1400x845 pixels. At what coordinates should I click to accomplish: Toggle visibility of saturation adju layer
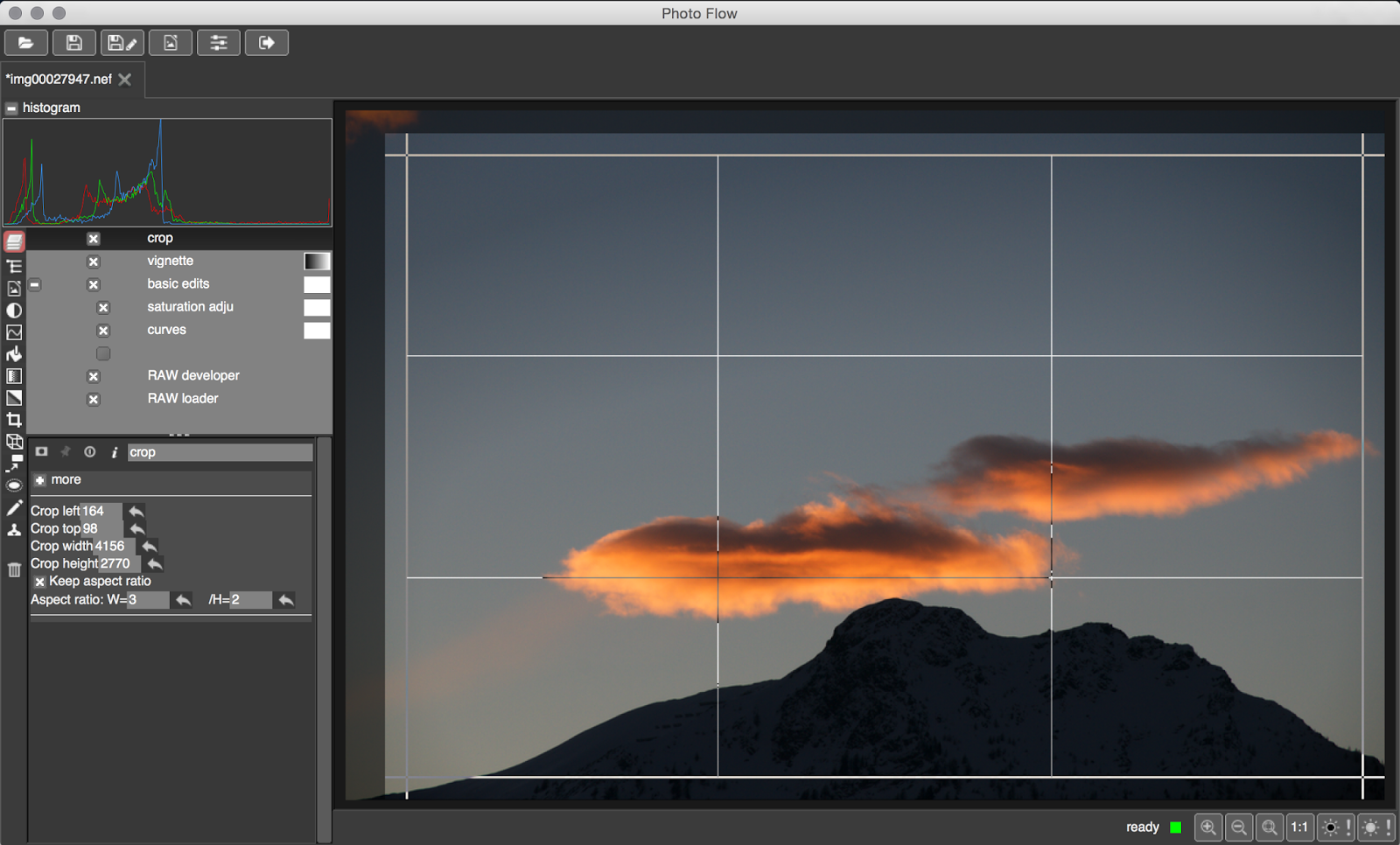(x=103, y=308)
